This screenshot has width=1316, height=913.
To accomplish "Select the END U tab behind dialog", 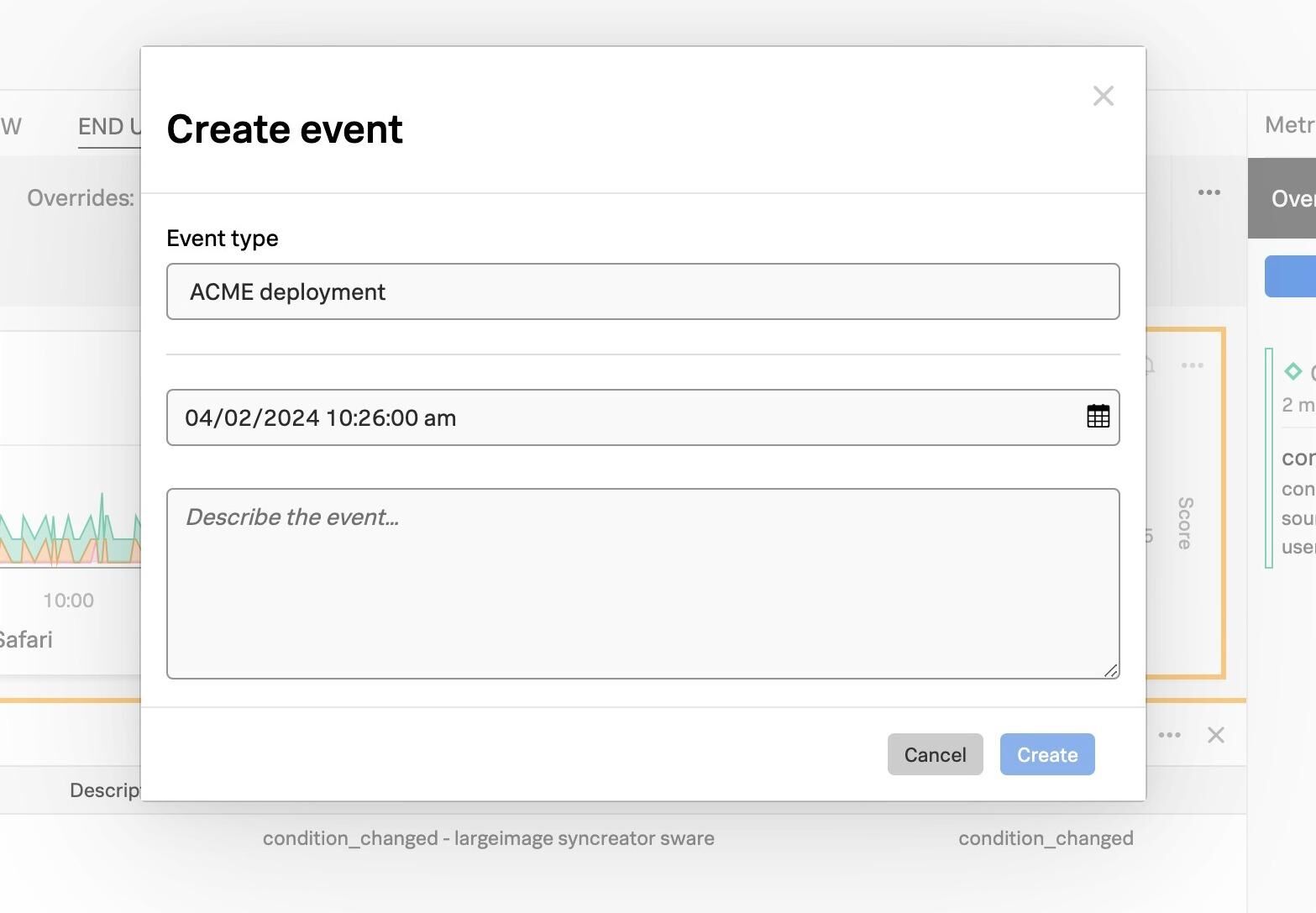I will point(109,127).
